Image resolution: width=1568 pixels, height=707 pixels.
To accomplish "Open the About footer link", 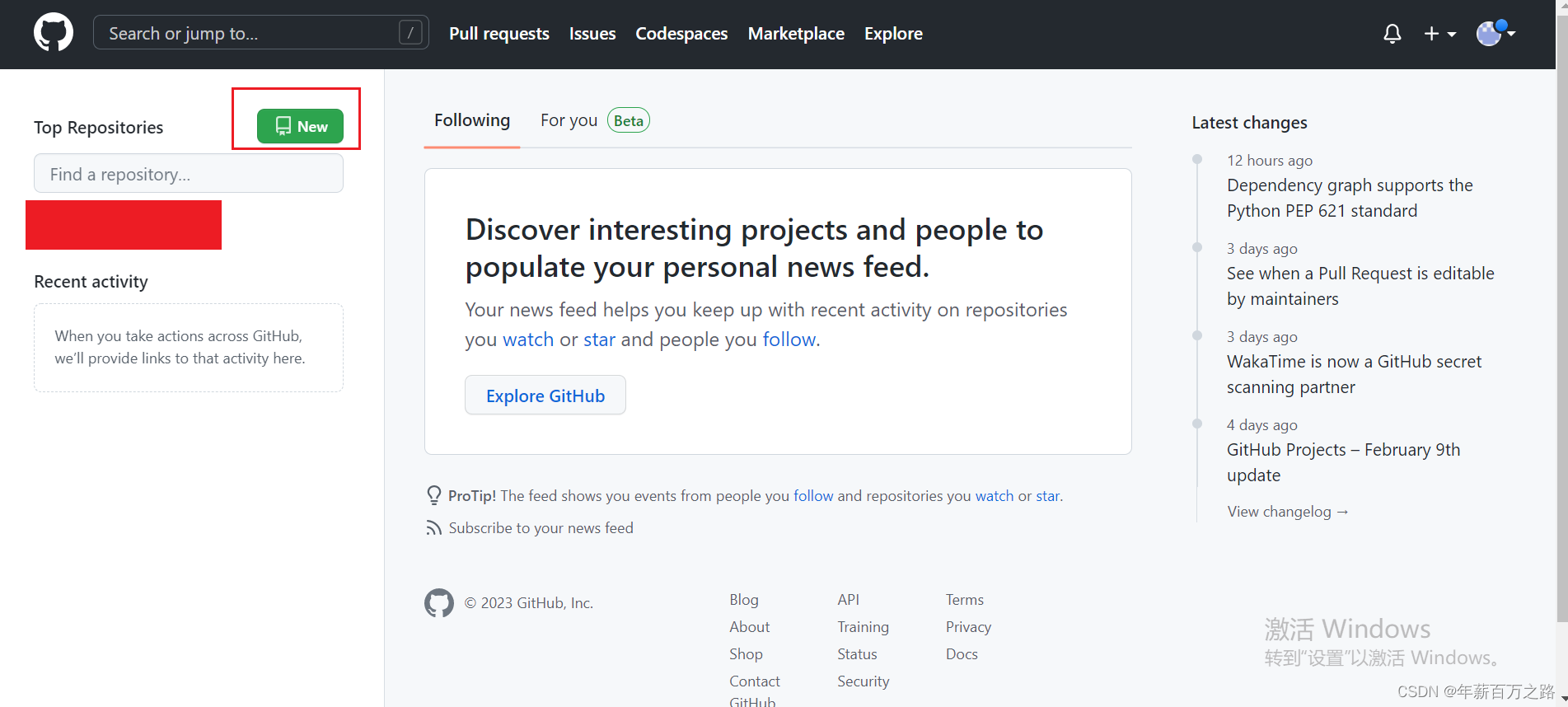I will (749, 627).
